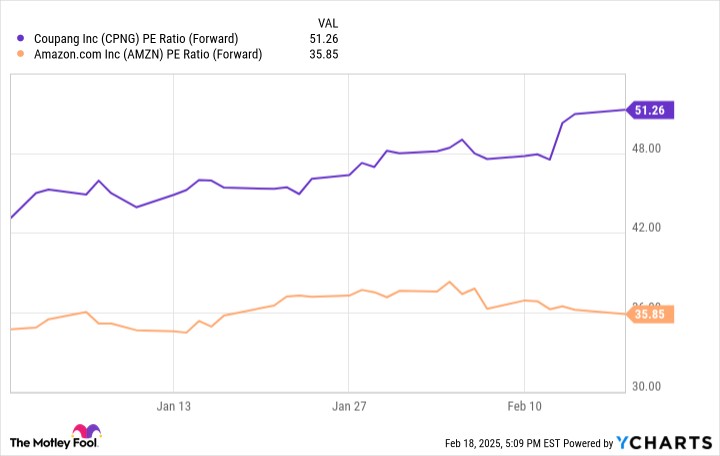The width and height of the screenshot is (720, 456).
Task: Click the 48.00 y-axis label
Action: point(646,148)
